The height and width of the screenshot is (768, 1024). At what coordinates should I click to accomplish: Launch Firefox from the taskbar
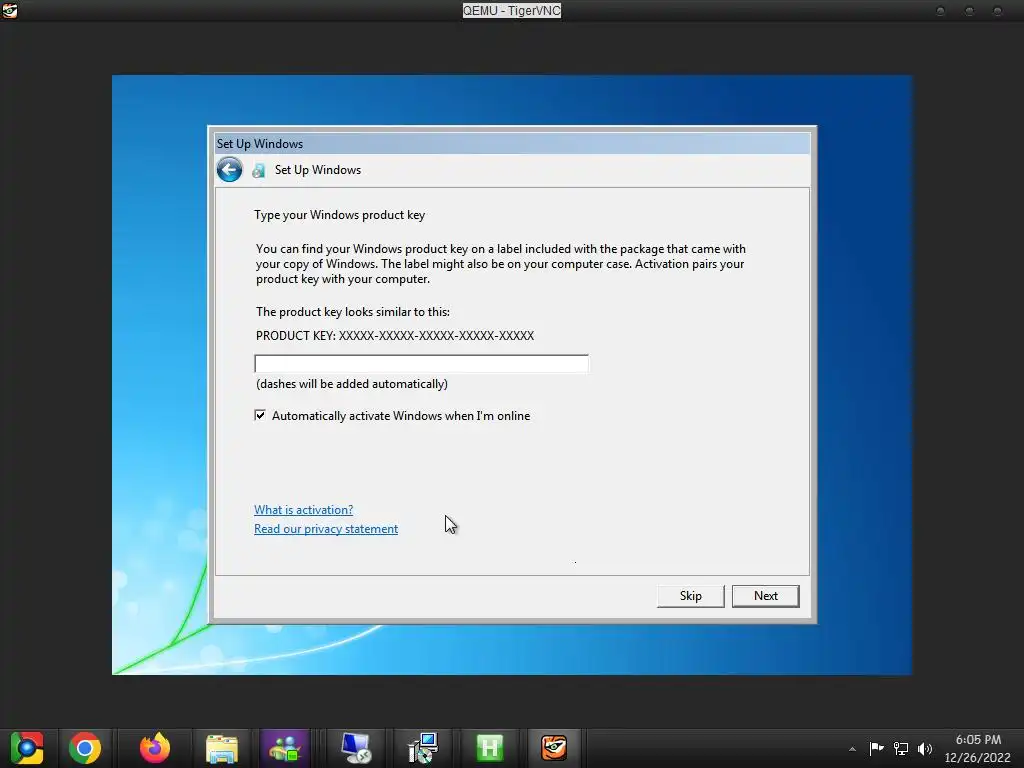[155, 748]
